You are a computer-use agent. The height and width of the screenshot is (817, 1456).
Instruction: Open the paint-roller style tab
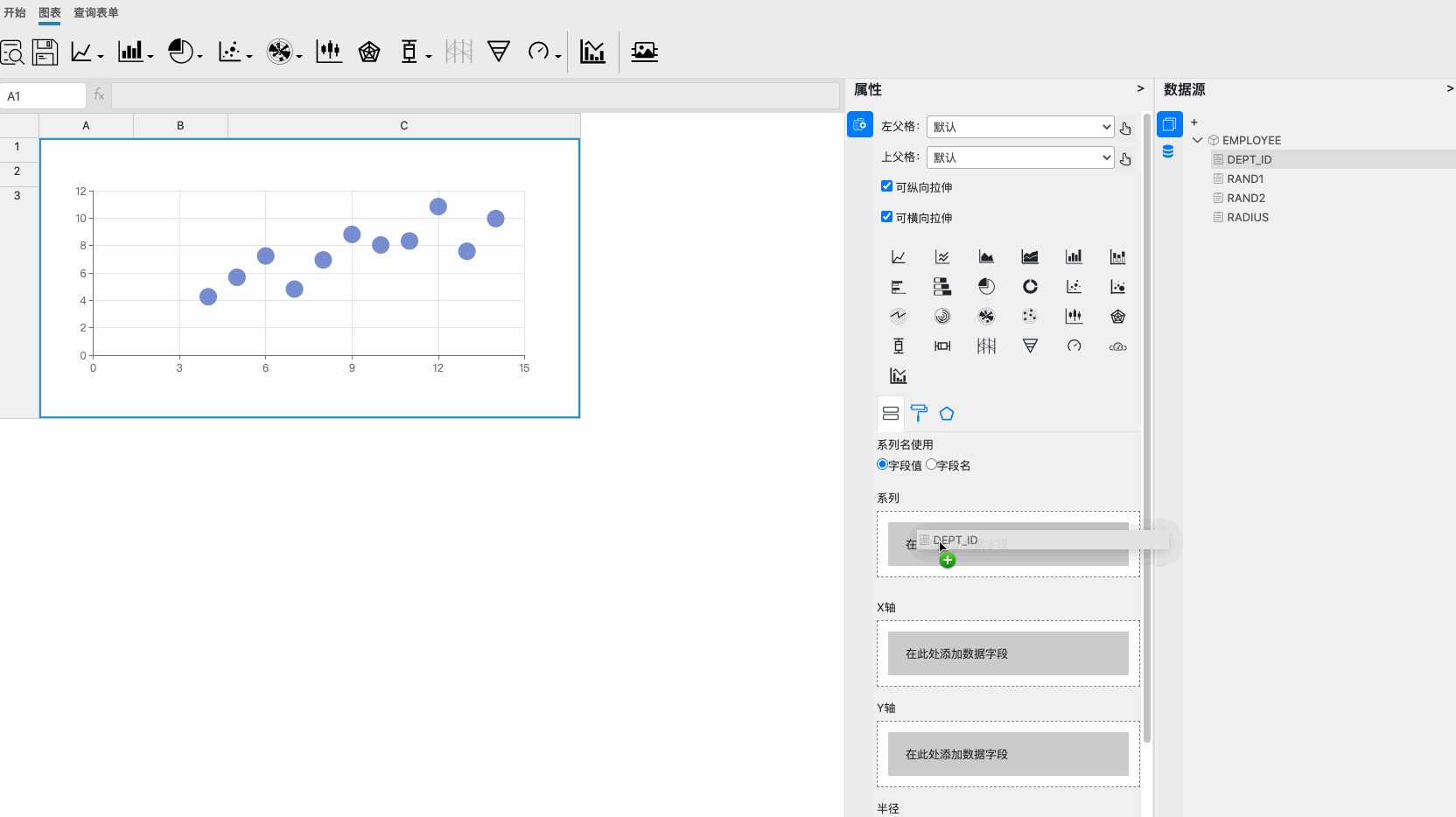click(x=919, y=414)
